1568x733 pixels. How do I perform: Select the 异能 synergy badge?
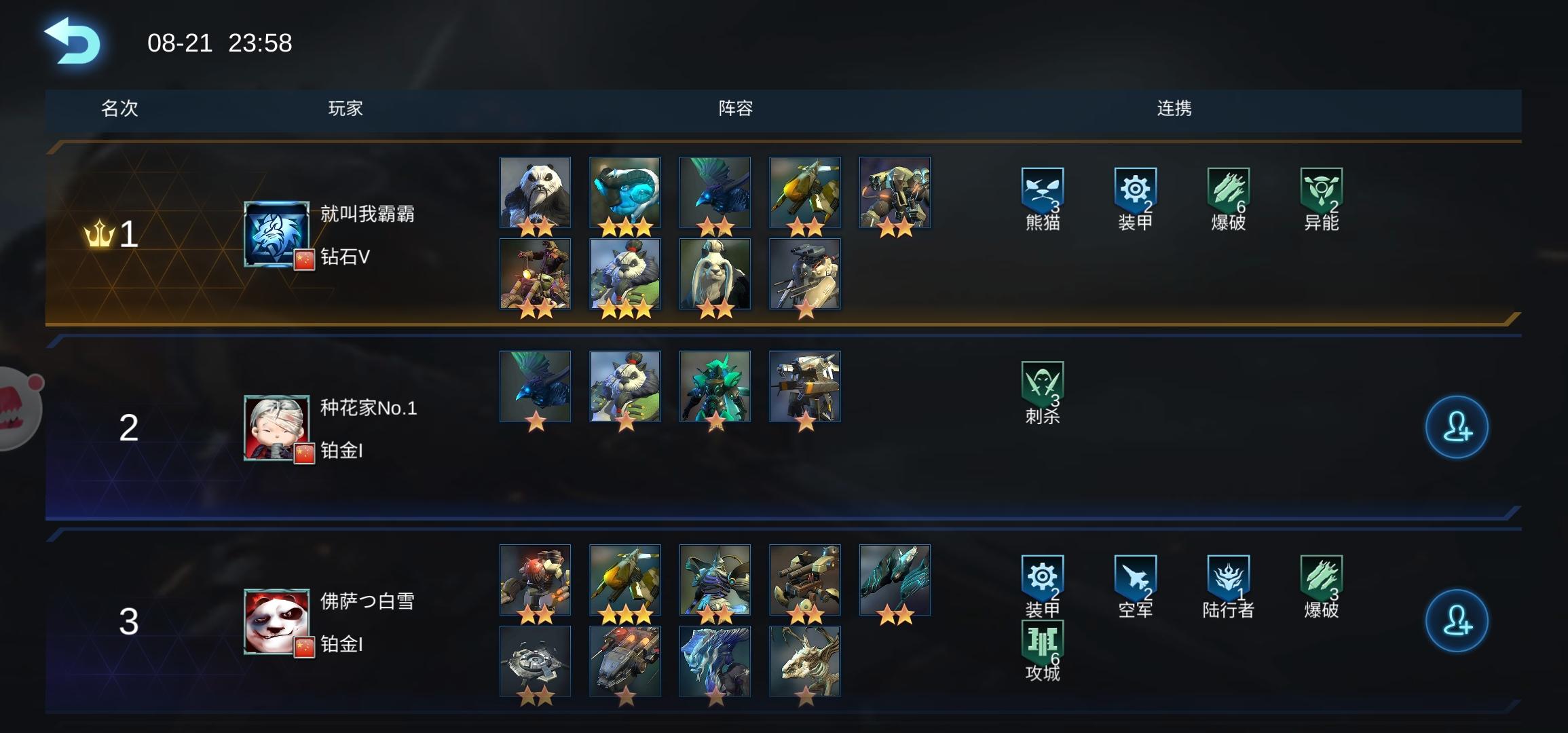(x=1321, y=200)
